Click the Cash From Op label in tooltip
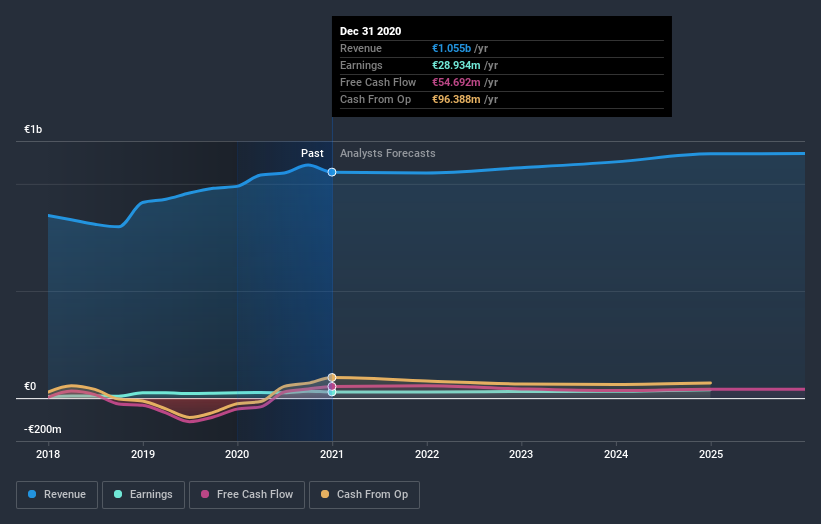Viewport: 821px width, 524px height. [375, 99]
